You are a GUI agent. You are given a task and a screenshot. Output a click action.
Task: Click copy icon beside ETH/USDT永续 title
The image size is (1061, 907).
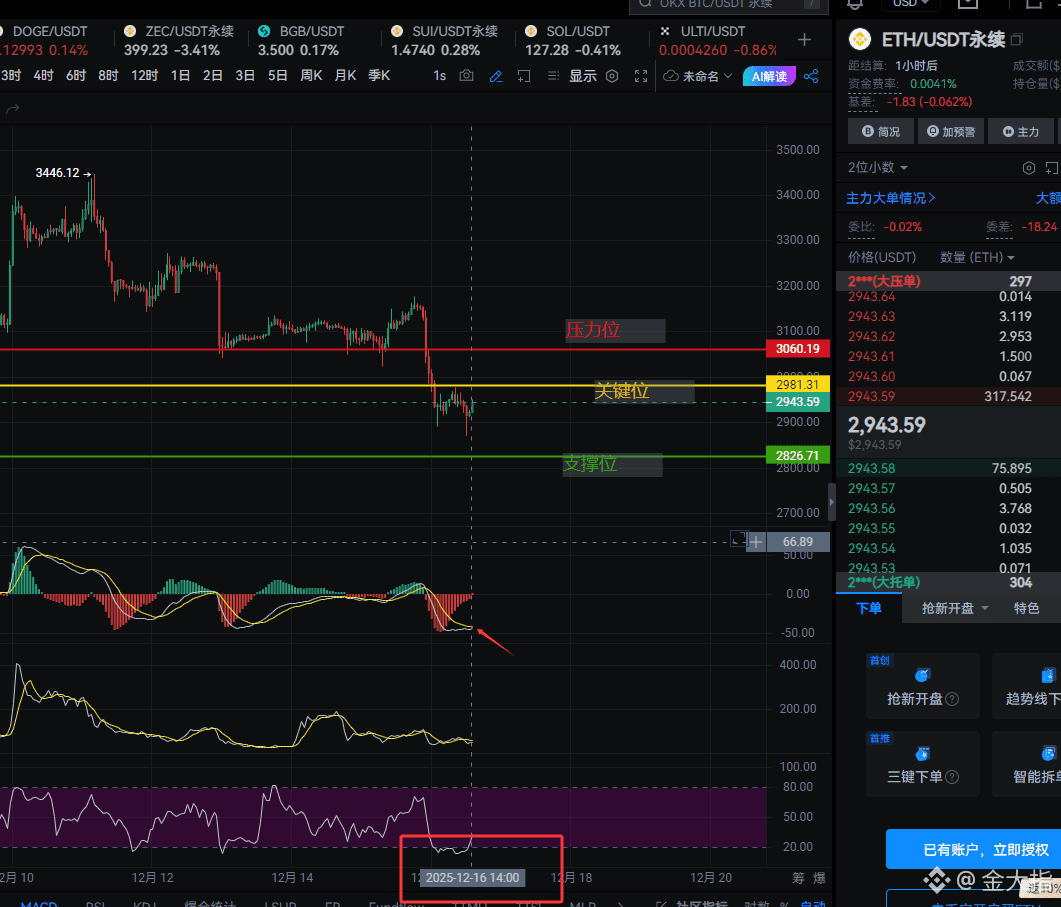click(1016, 39)
